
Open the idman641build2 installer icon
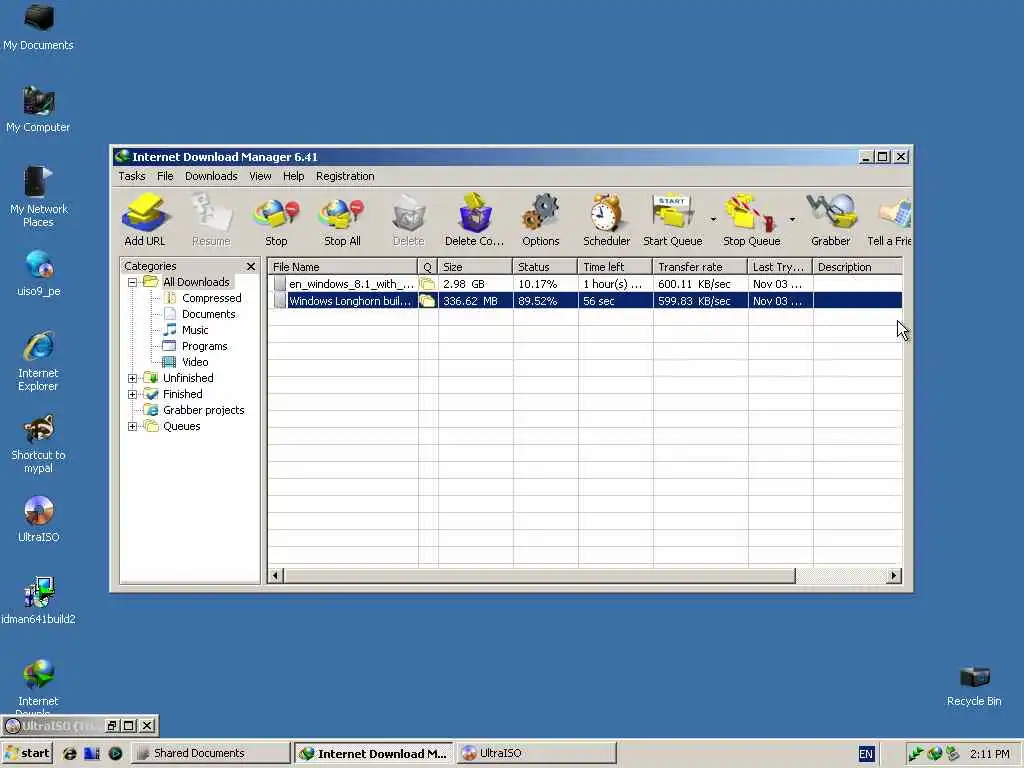(x=38, y=600)
